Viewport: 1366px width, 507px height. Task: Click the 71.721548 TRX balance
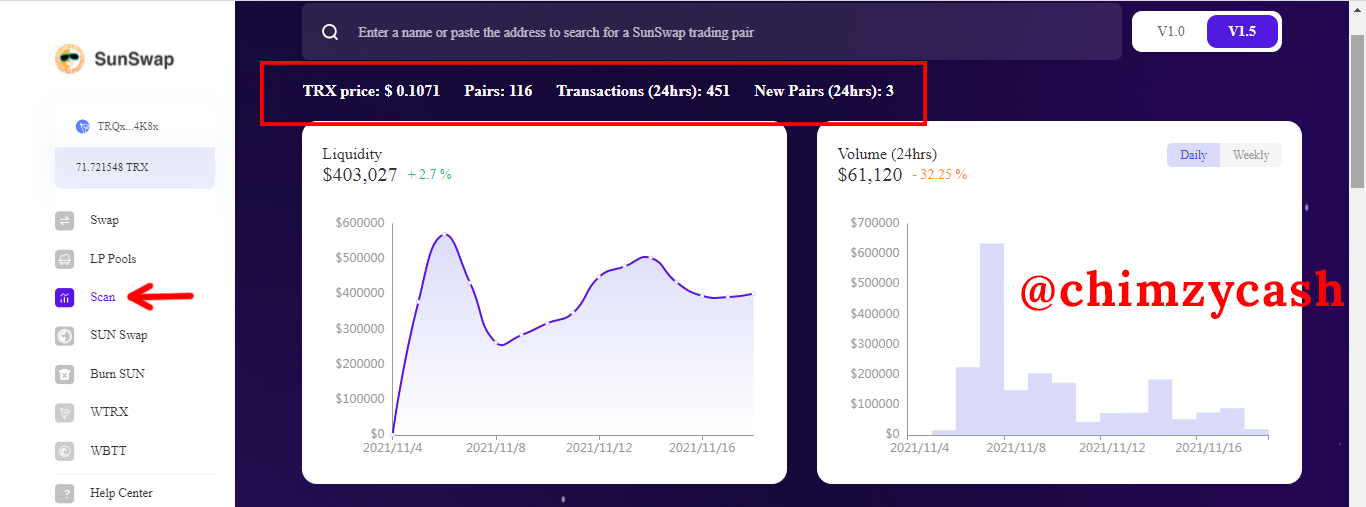click(112, 167)
